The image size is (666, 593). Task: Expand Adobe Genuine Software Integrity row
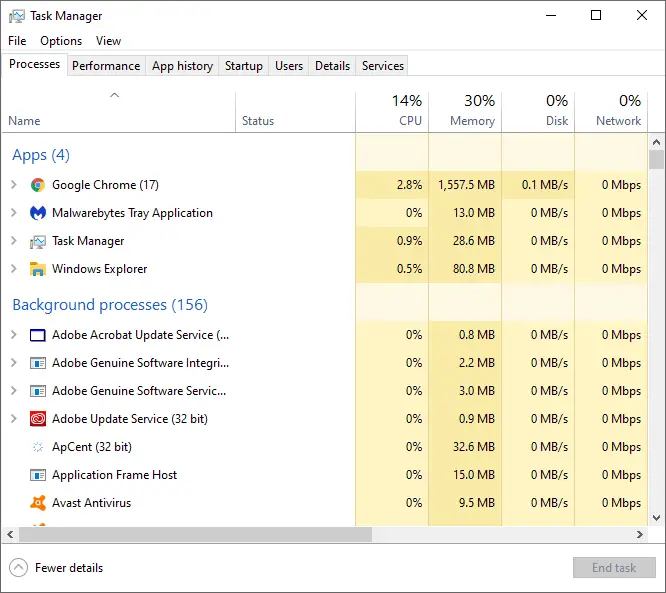tap(14, 363)
